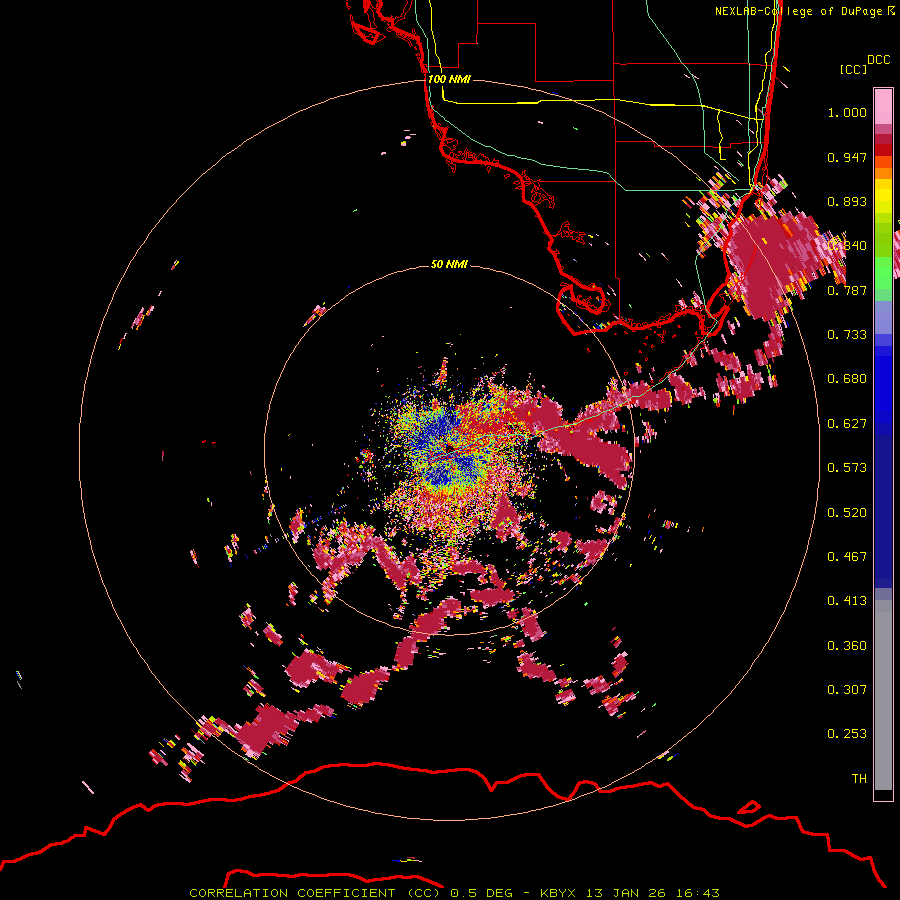The image size is (900, 900).
Task: Click the 0.680 value on the color scale
Action: 847,379
